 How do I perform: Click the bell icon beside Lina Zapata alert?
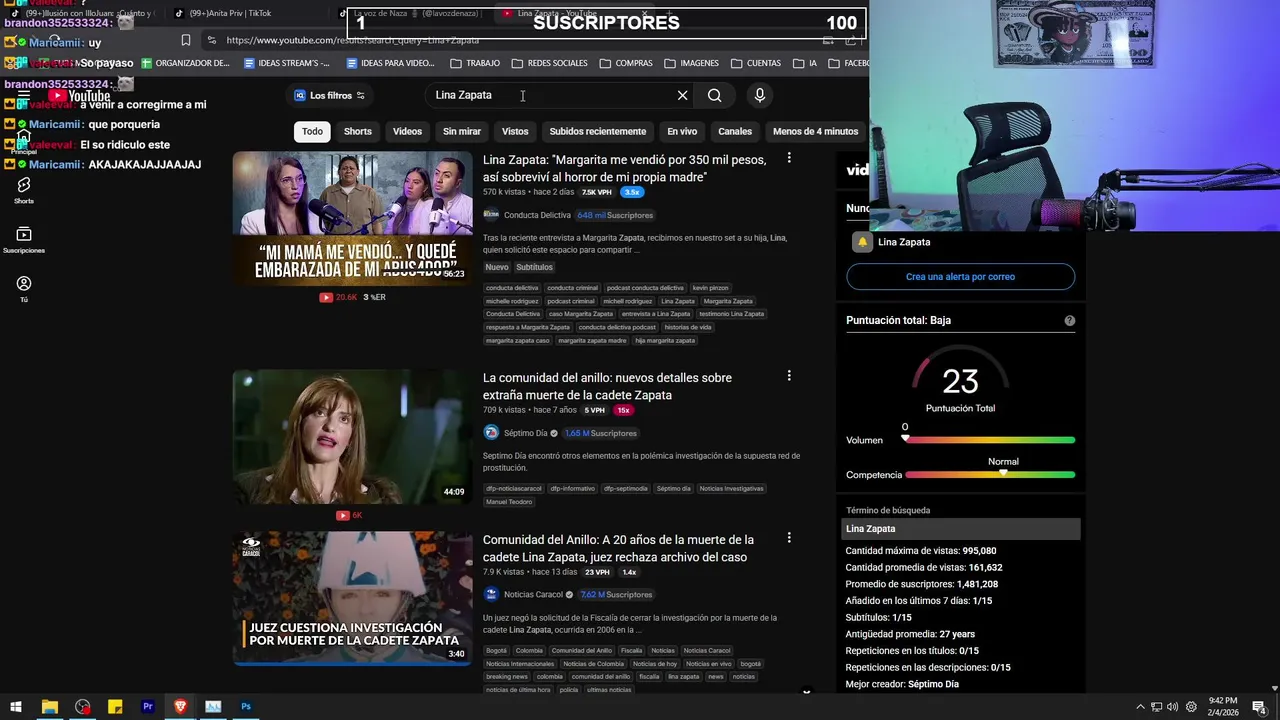click(862, 242)
